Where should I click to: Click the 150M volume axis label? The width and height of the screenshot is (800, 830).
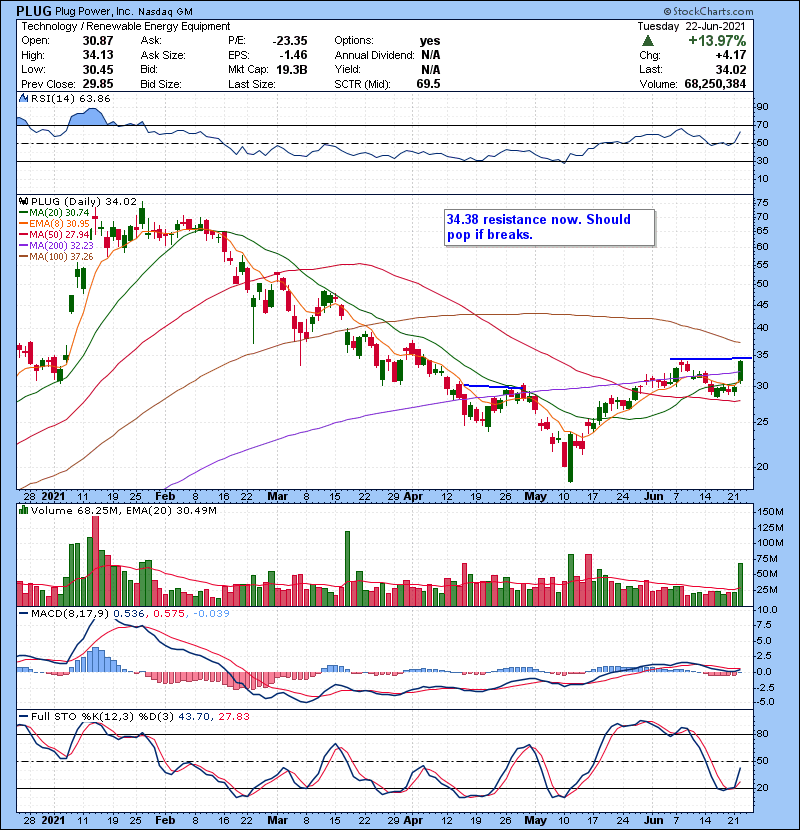tap(770, 512)
